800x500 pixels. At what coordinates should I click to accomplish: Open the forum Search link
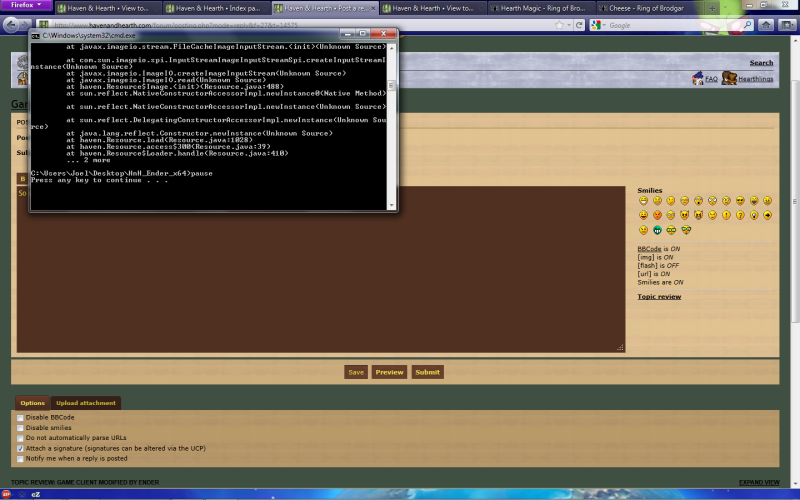[761, 63]
